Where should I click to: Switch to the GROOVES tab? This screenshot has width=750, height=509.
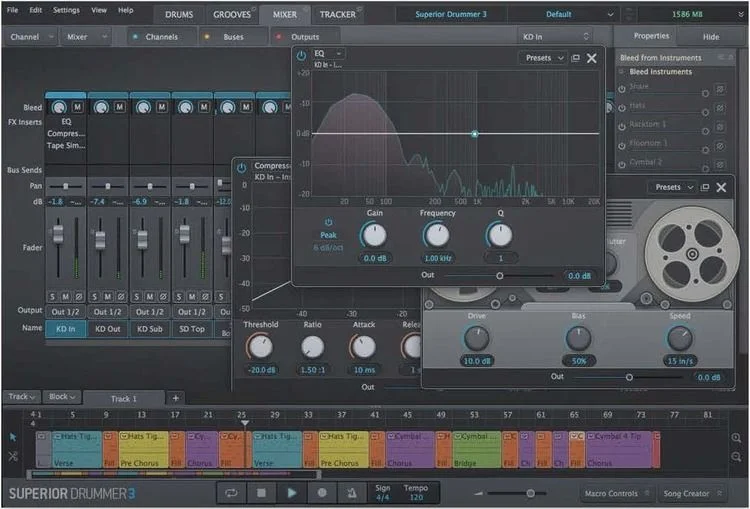pos(232,15)
